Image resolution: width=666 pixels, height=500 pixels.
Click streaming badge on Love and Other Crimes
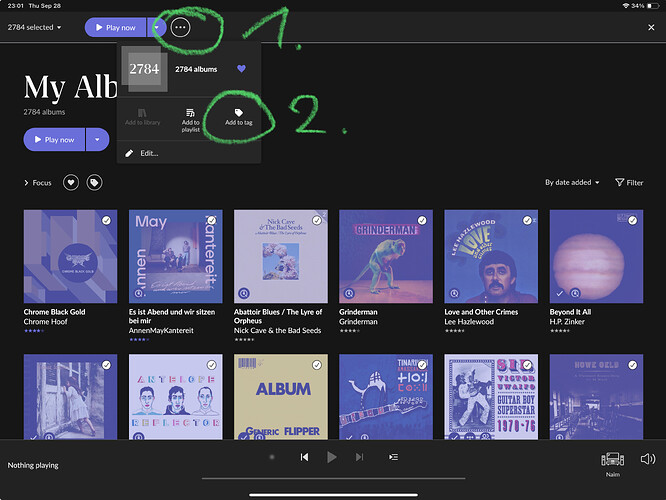454,293
